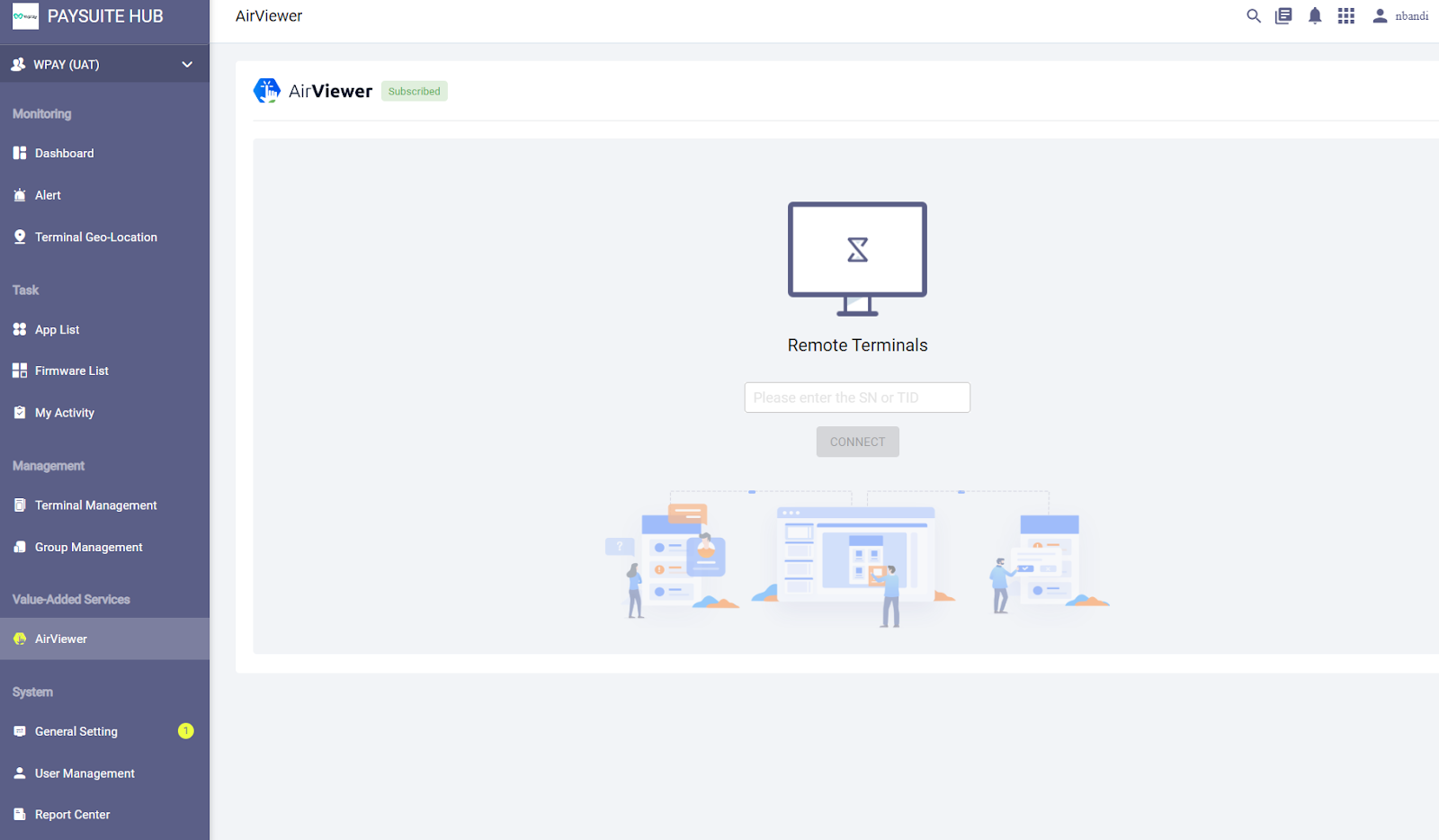Click the General Setting notification badge

click(186, 731)
